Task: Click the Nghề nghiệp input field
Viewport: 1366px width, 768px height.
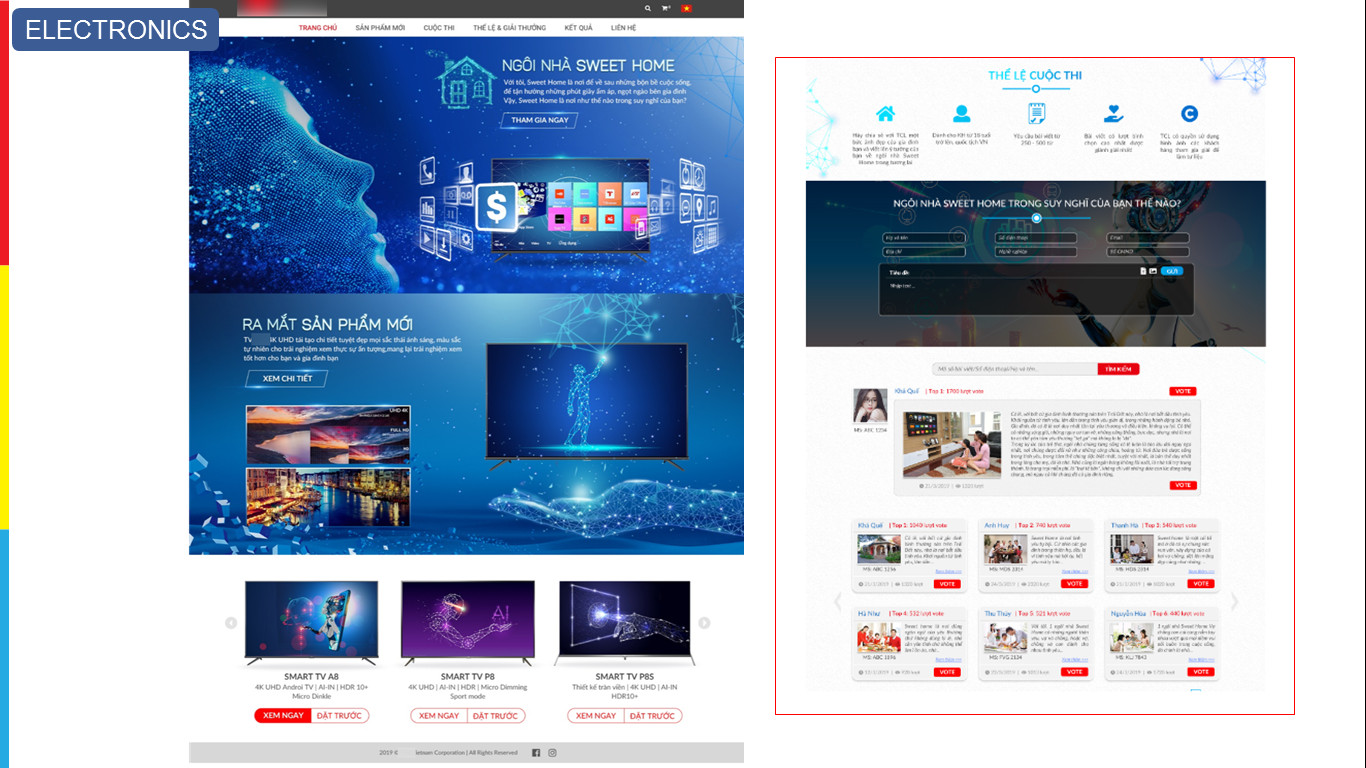Action: tap(1036, 252)
